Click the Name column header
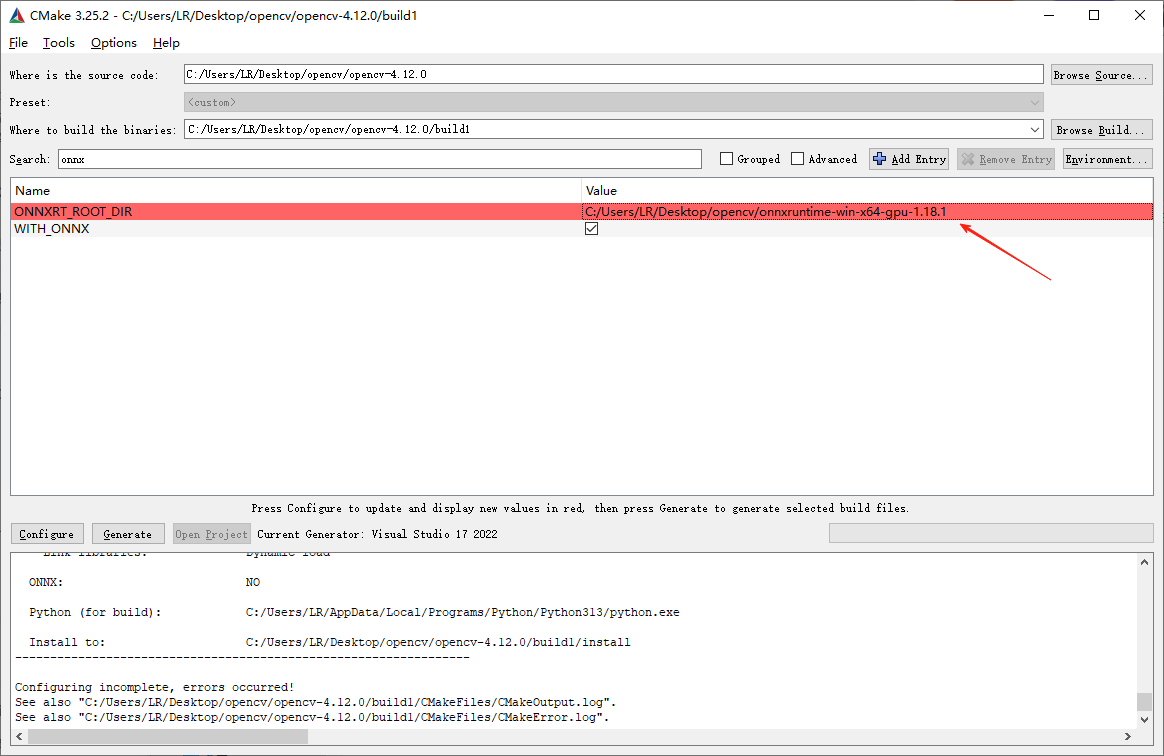The height and width of the screenshot is (756, 1164). pyautogui.click(x=296, y=191)
